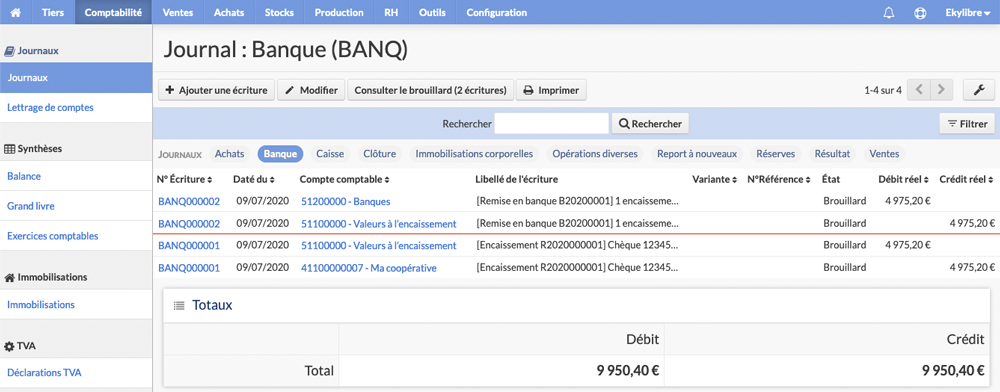Screen dimensions: 1000x392
Task: Click the TVA section header
Action: 20,346
